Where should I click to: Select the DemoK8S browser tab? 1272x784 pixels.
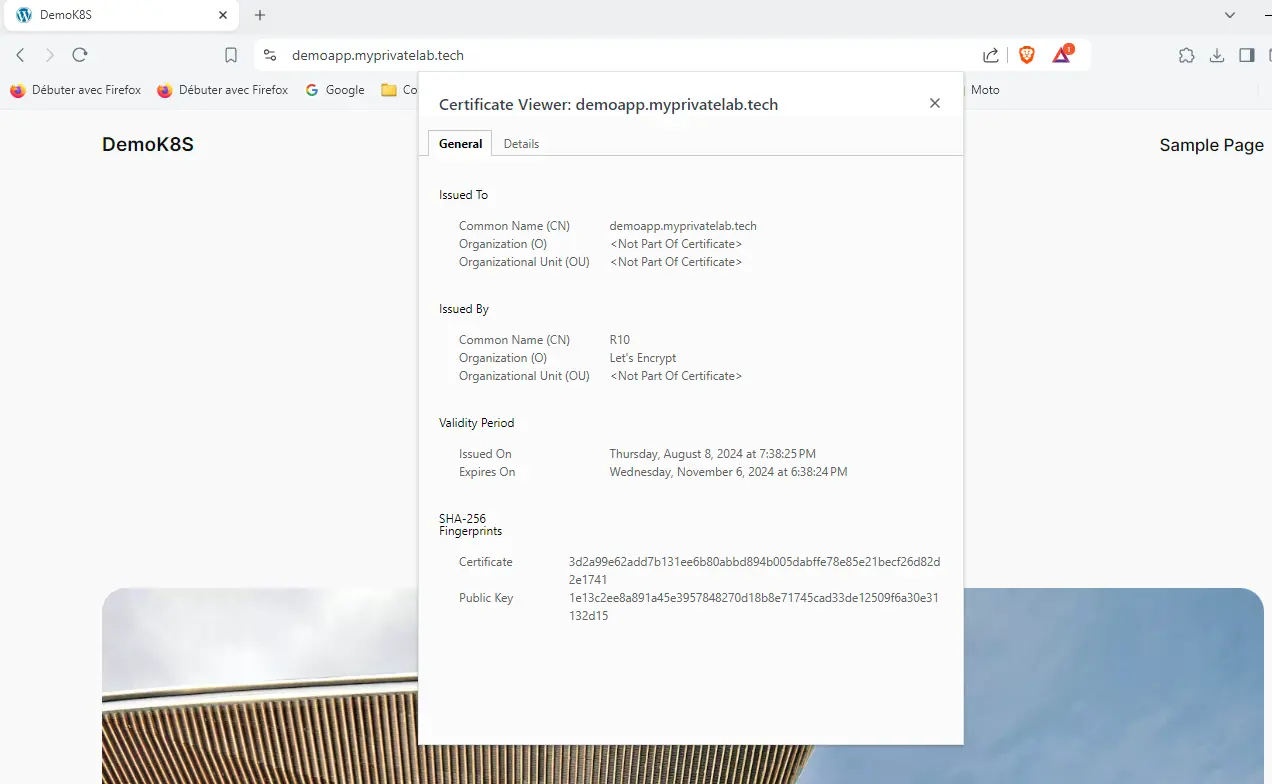[121, 15]
